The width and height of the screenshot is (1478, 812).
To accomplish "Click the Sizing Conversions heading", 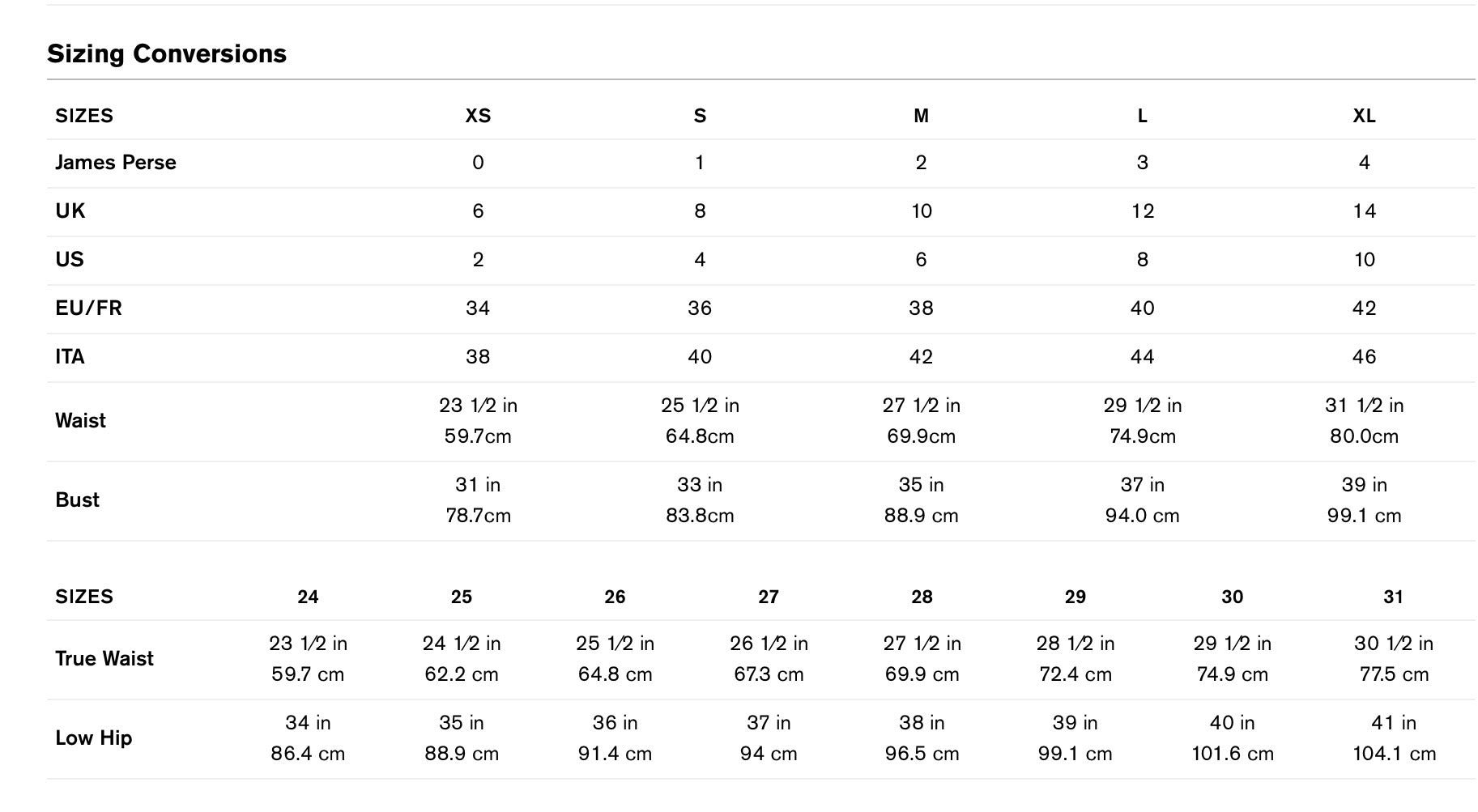I will [x=167, y=53].
